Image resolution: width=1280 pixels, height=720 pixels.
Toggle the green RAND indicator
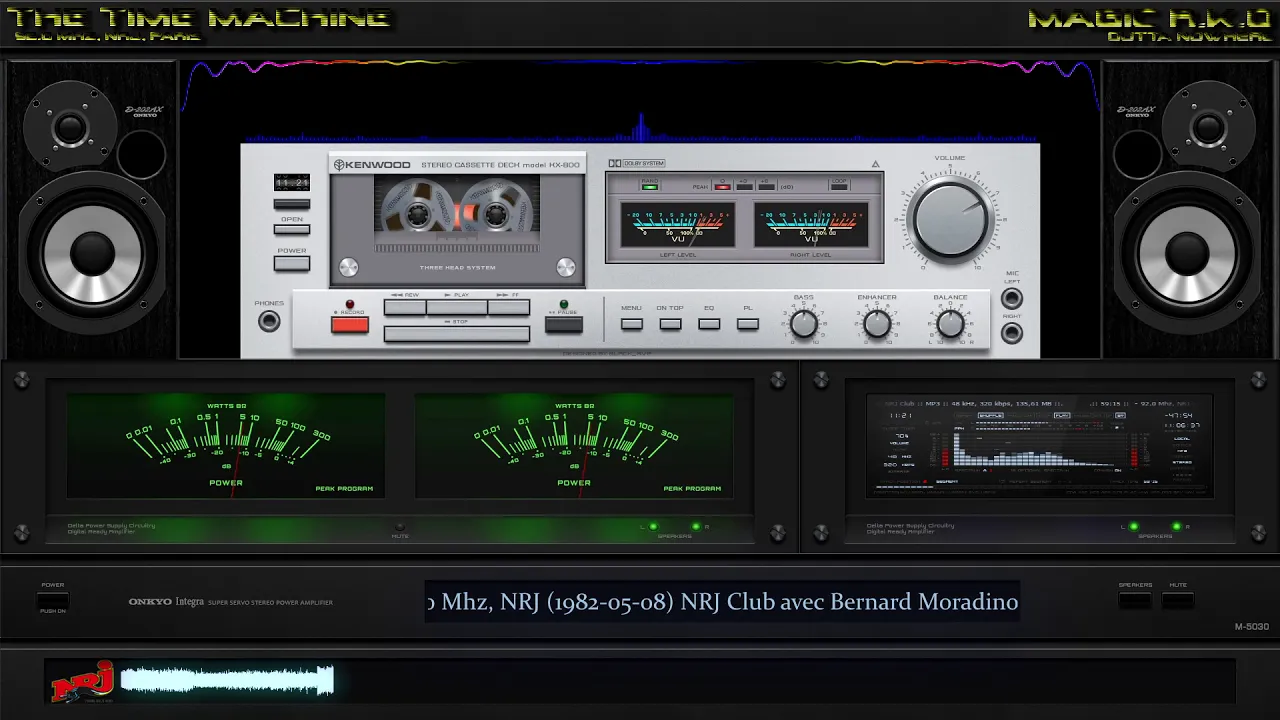tap(650, 186)
